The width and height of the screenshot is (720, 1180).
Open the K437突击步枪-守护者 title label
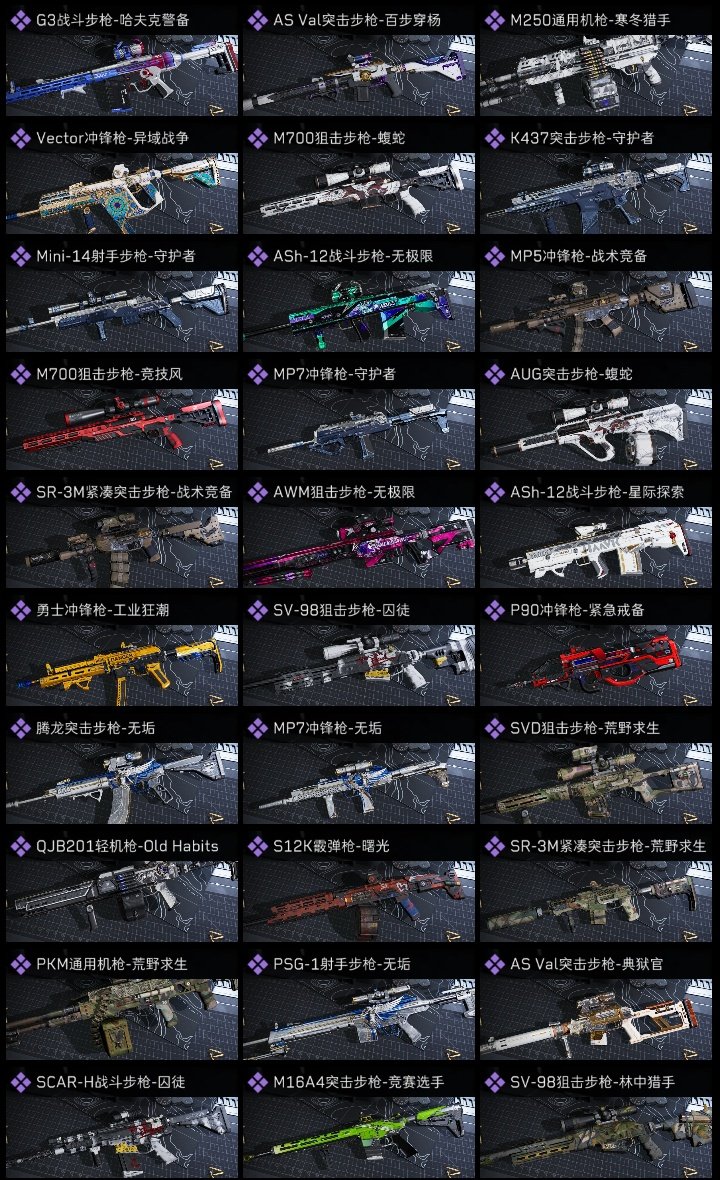tap(582, 138)
